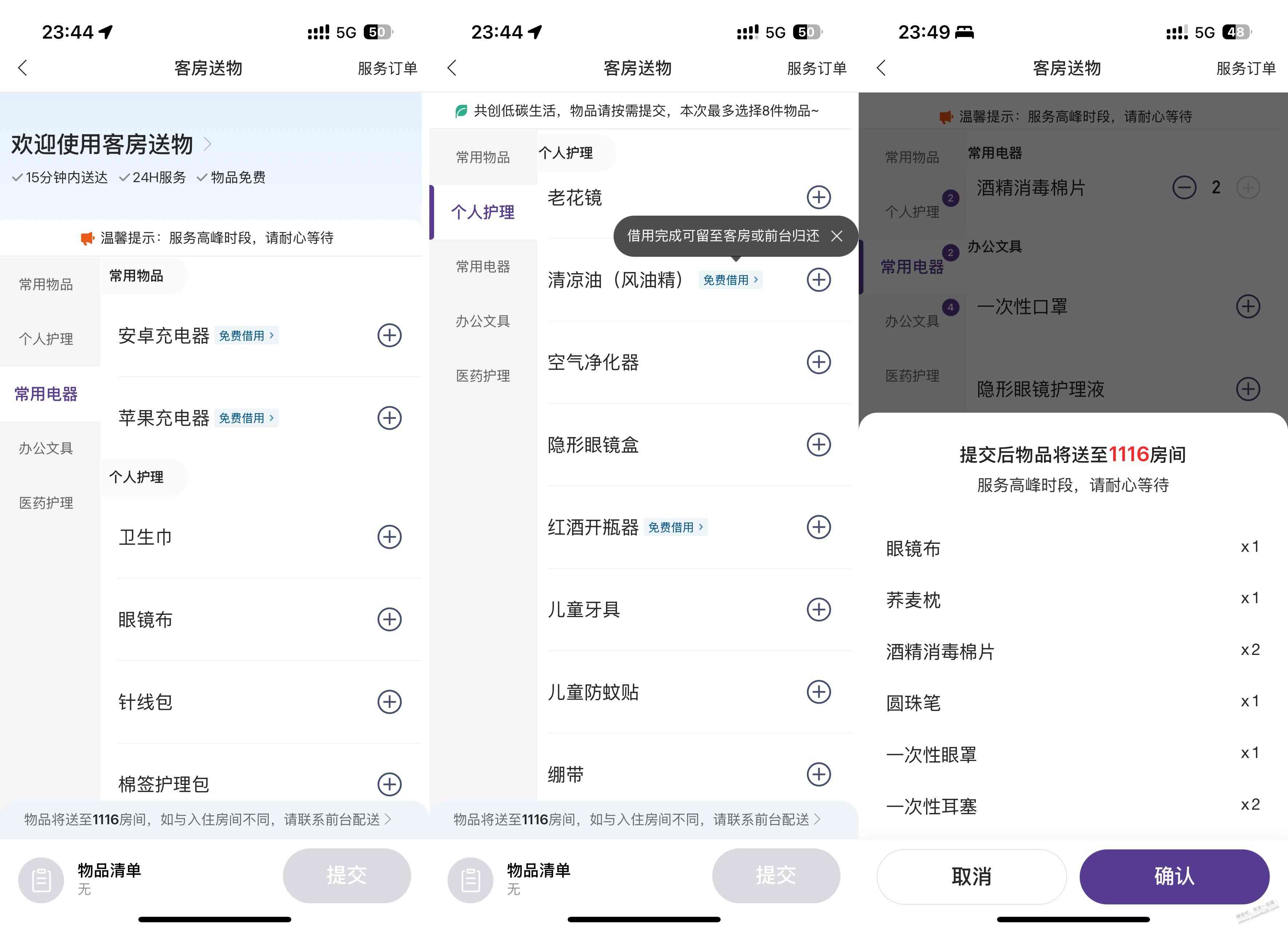Tap 确认 to submit the order

(1174, 876)
